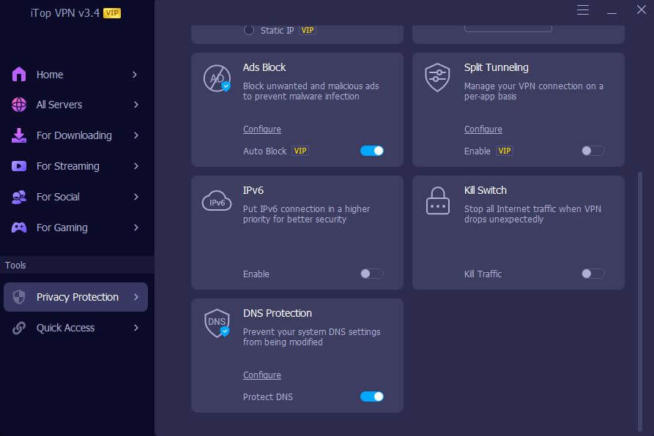Close the iTop VPN window
Image resolution: width=654 pixels, height=436 pixels.
(641, 10)
